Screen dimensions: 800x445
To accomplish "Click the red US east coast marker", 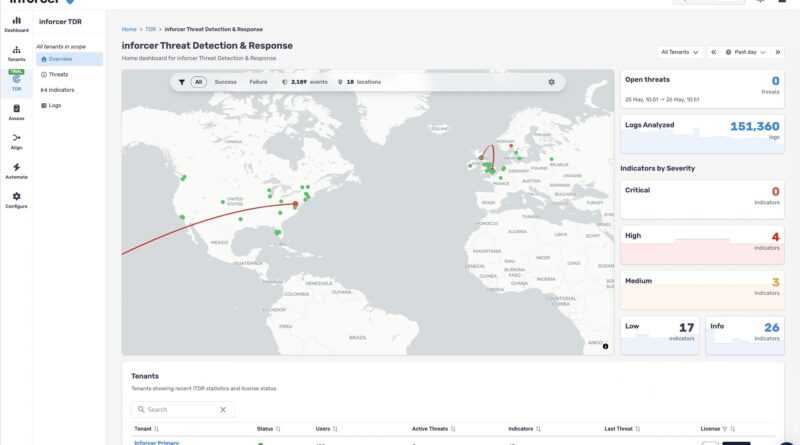I will click(295, 204).
